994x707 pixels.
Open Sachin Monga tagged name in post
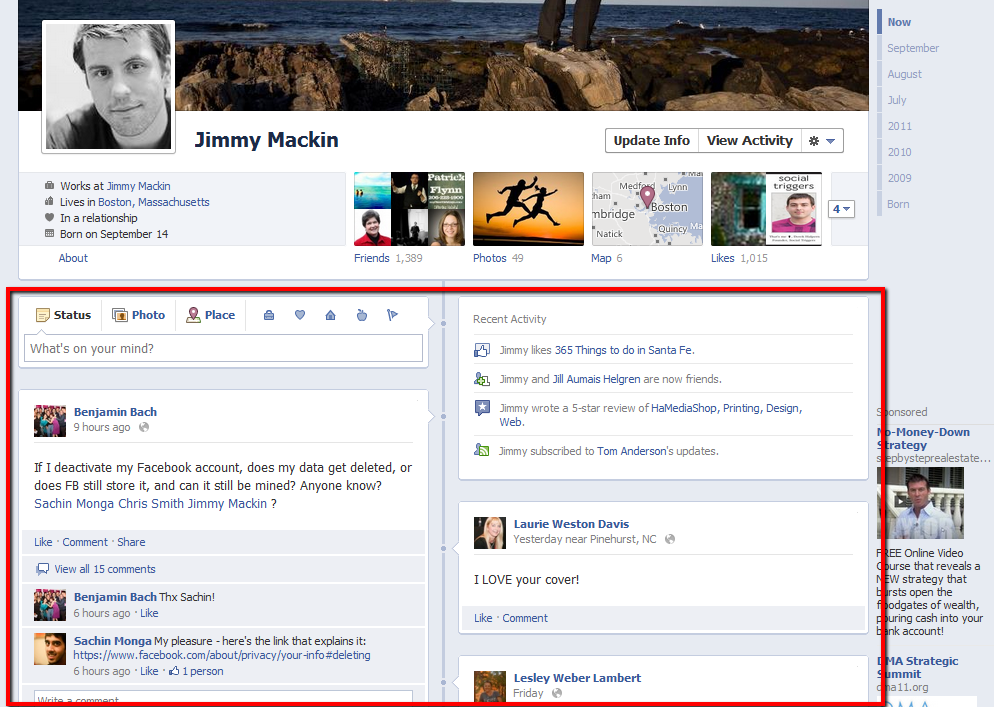(74, 503)
